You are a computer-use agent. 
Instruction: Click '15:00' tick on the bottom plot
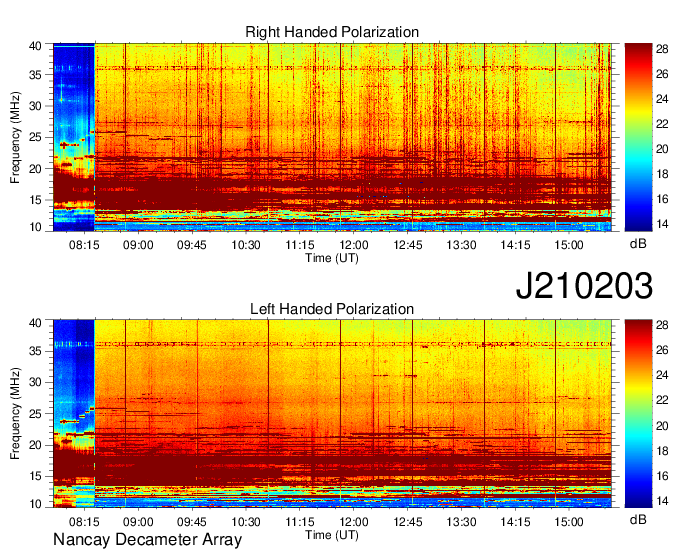(x=569, y=522)
